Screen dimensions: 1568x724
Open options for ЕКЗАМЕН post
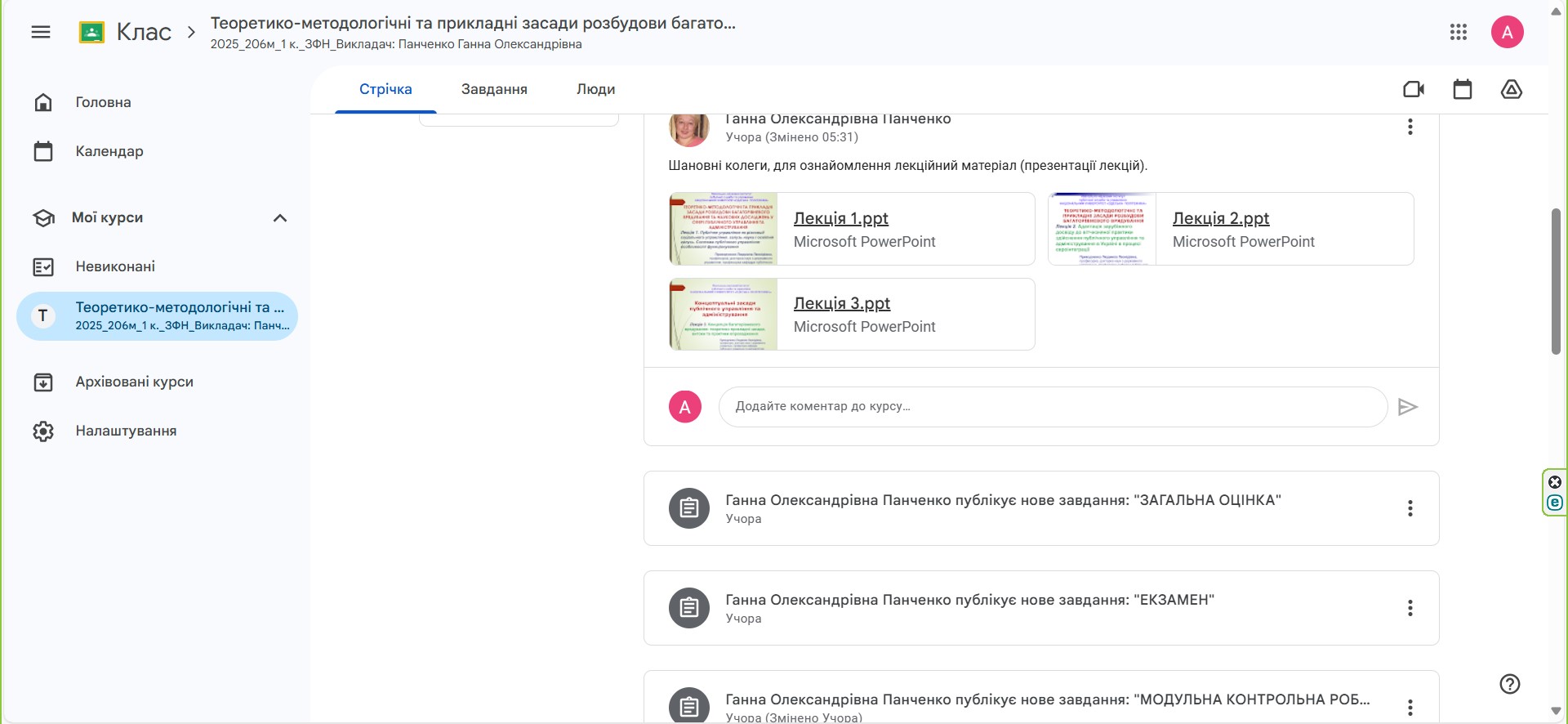click(1410, 608)
